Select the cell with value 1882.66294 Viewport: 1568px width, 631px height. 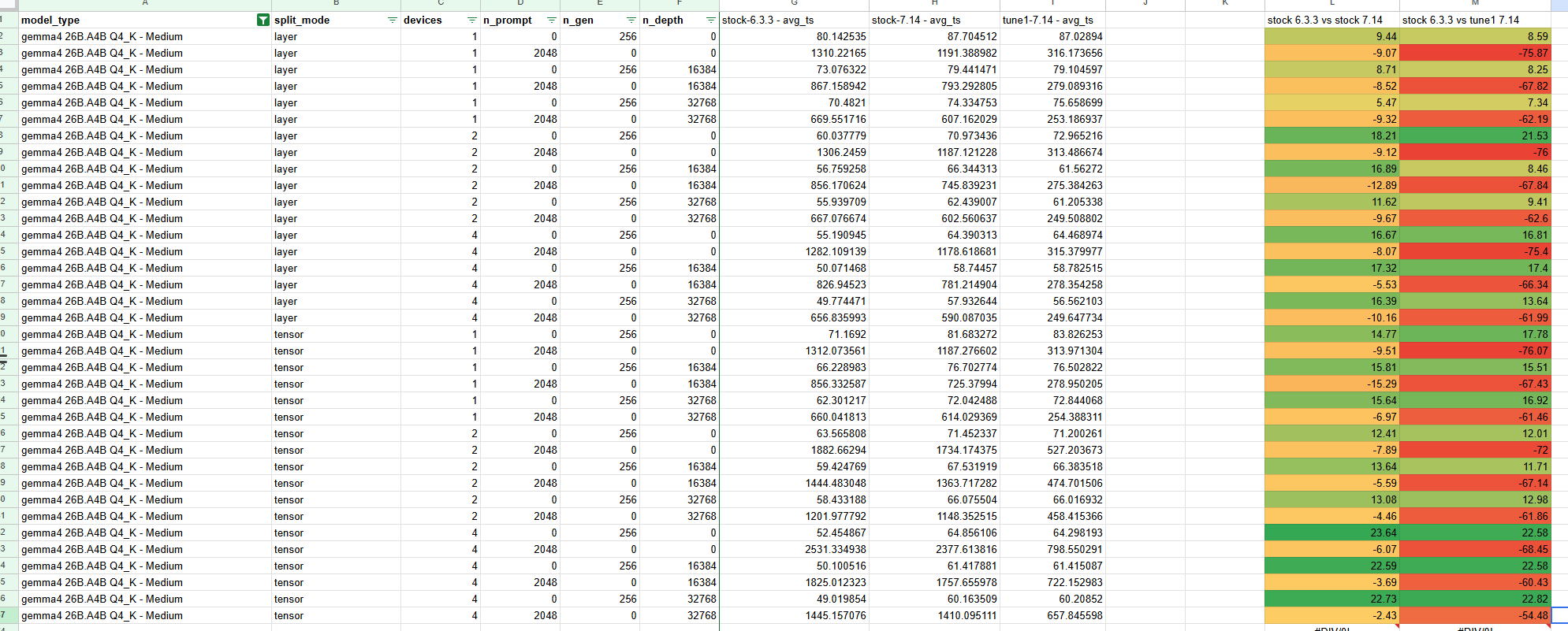click(x=794, y=450)
